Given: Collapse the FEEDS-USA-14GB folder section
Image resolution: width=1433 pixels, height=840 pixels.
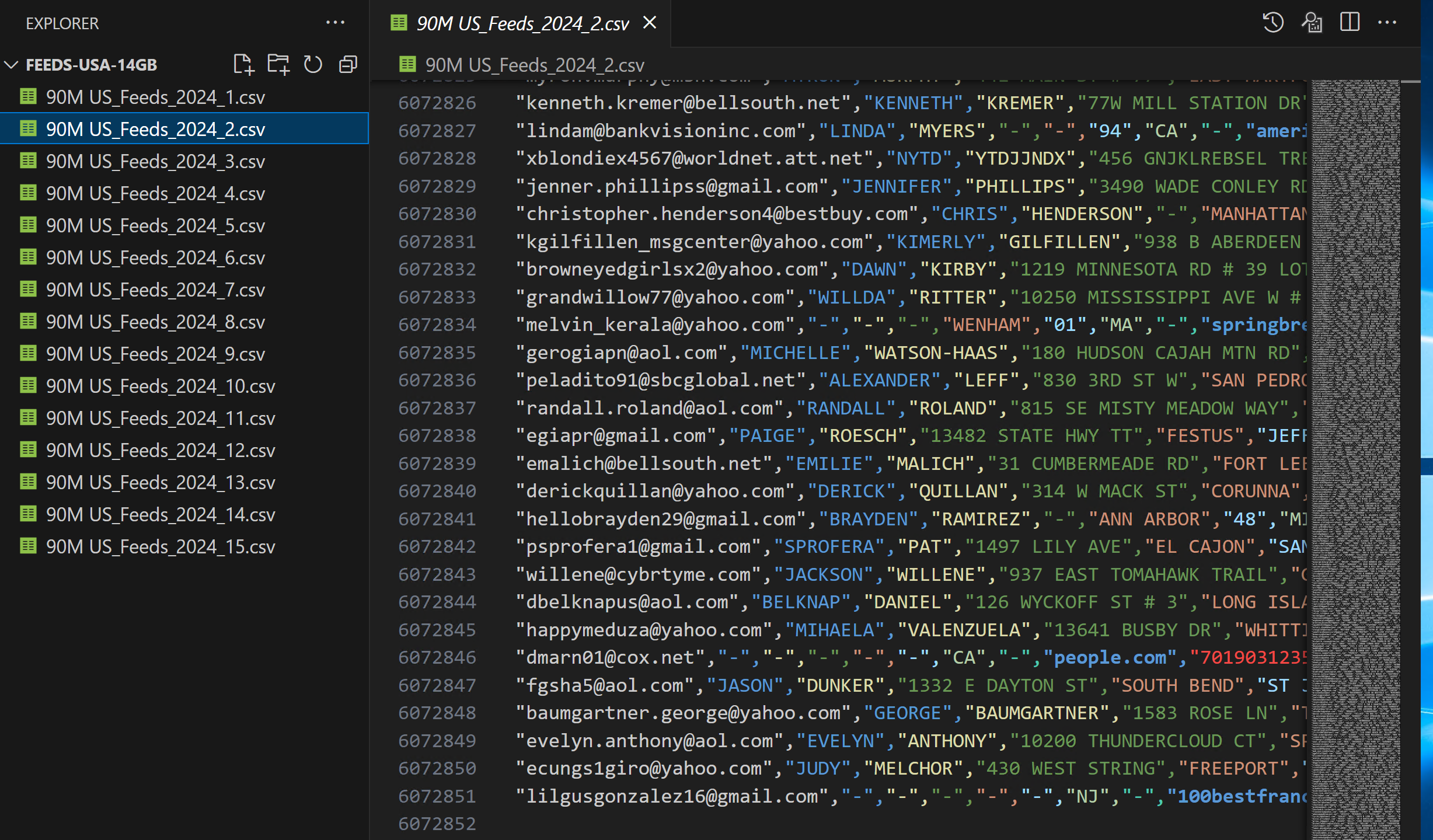Looking at the screenshot, I should coord(12,65).
